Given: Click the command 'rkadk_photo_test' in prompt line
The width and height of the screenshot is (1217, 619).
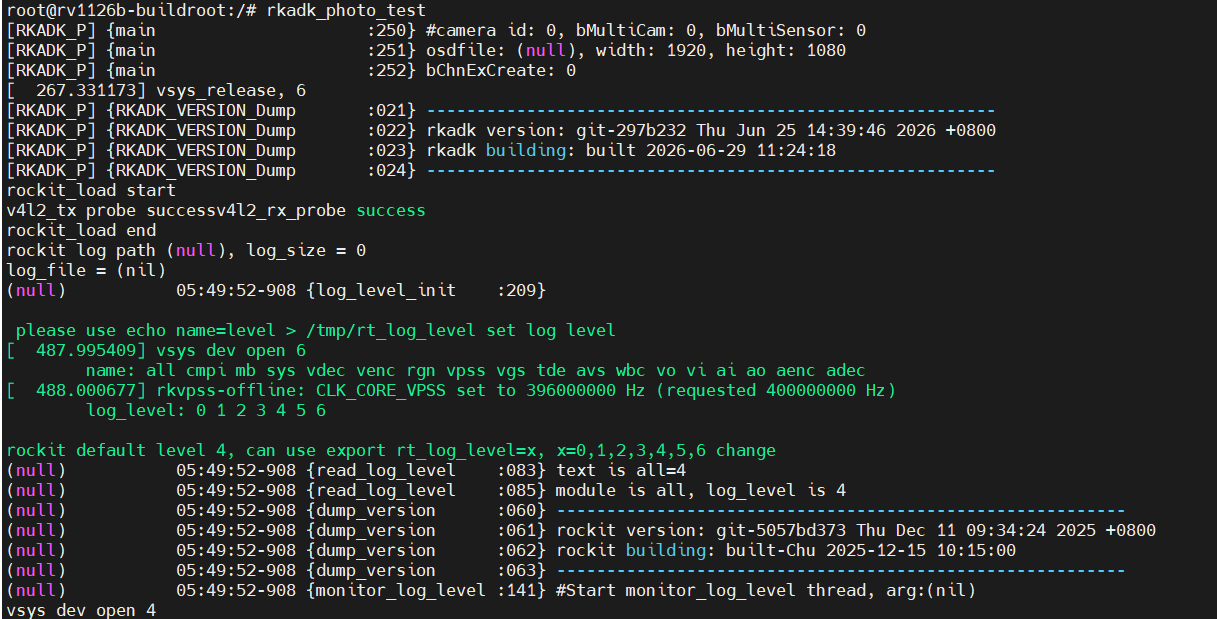Looking at the screenshot, I should 346,10.
